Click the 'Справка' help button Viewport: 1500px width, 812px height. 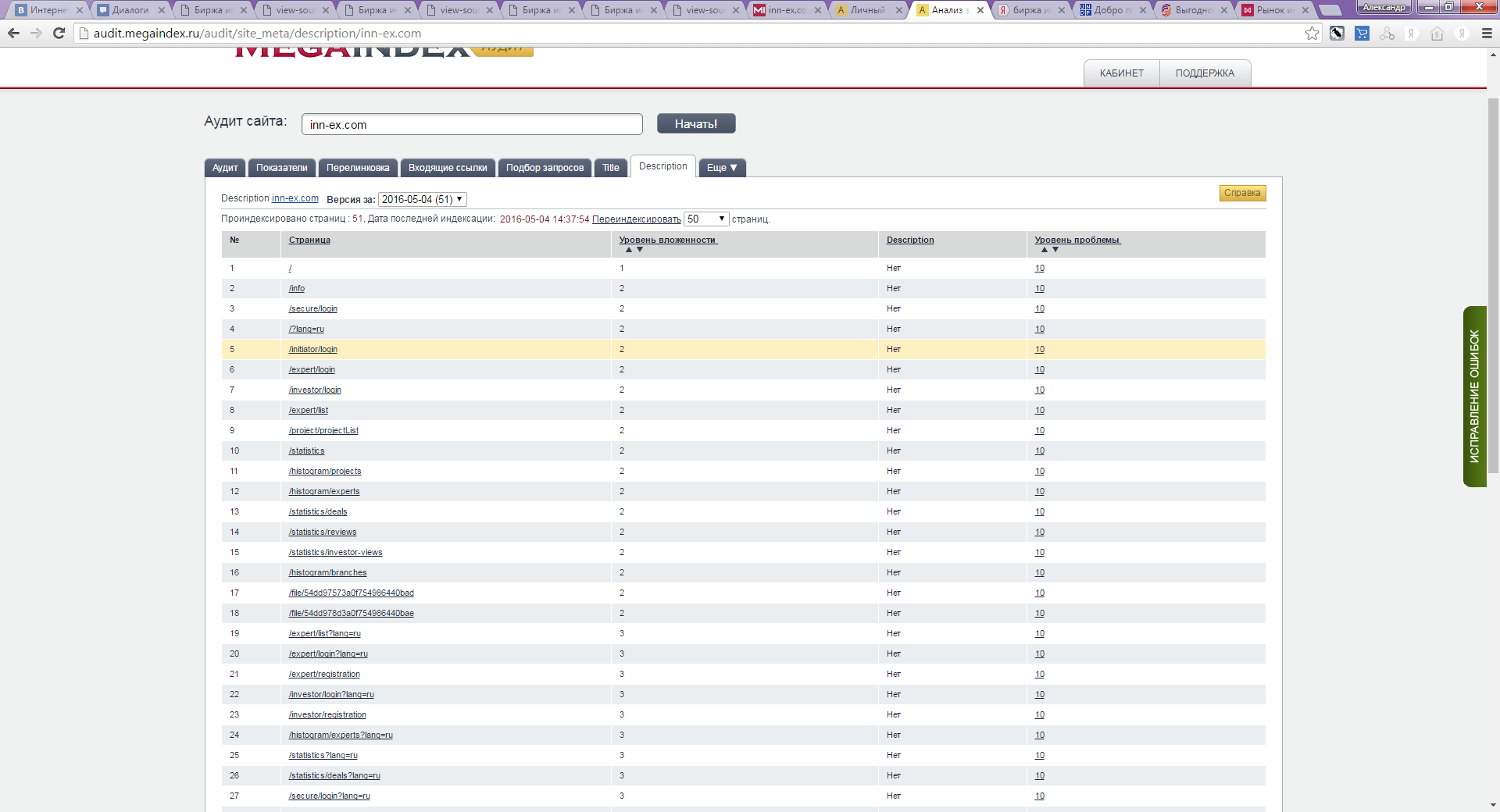tap(1242, 193)
